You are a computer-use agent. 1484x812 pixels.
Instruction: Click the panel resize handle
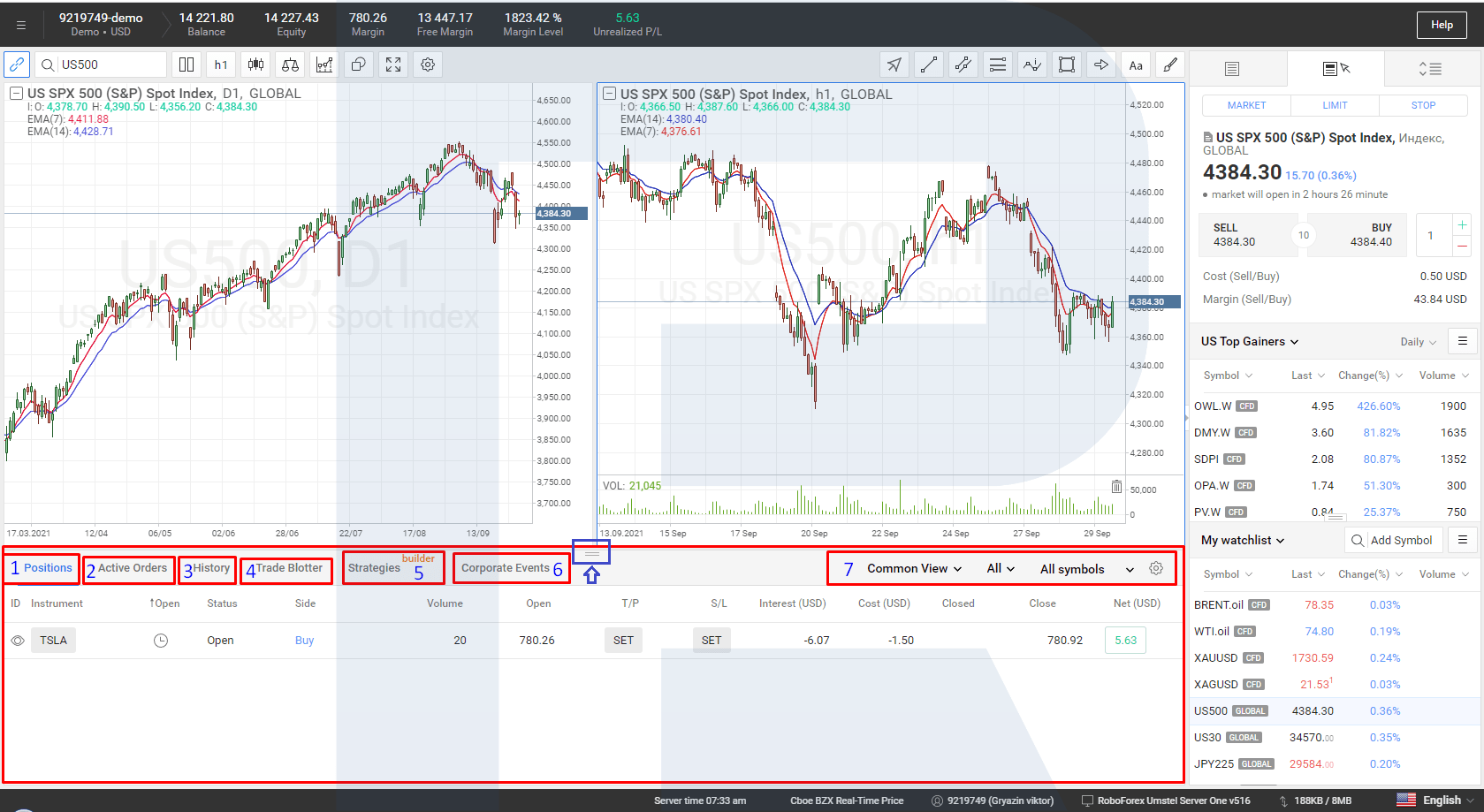coord(591,554)
